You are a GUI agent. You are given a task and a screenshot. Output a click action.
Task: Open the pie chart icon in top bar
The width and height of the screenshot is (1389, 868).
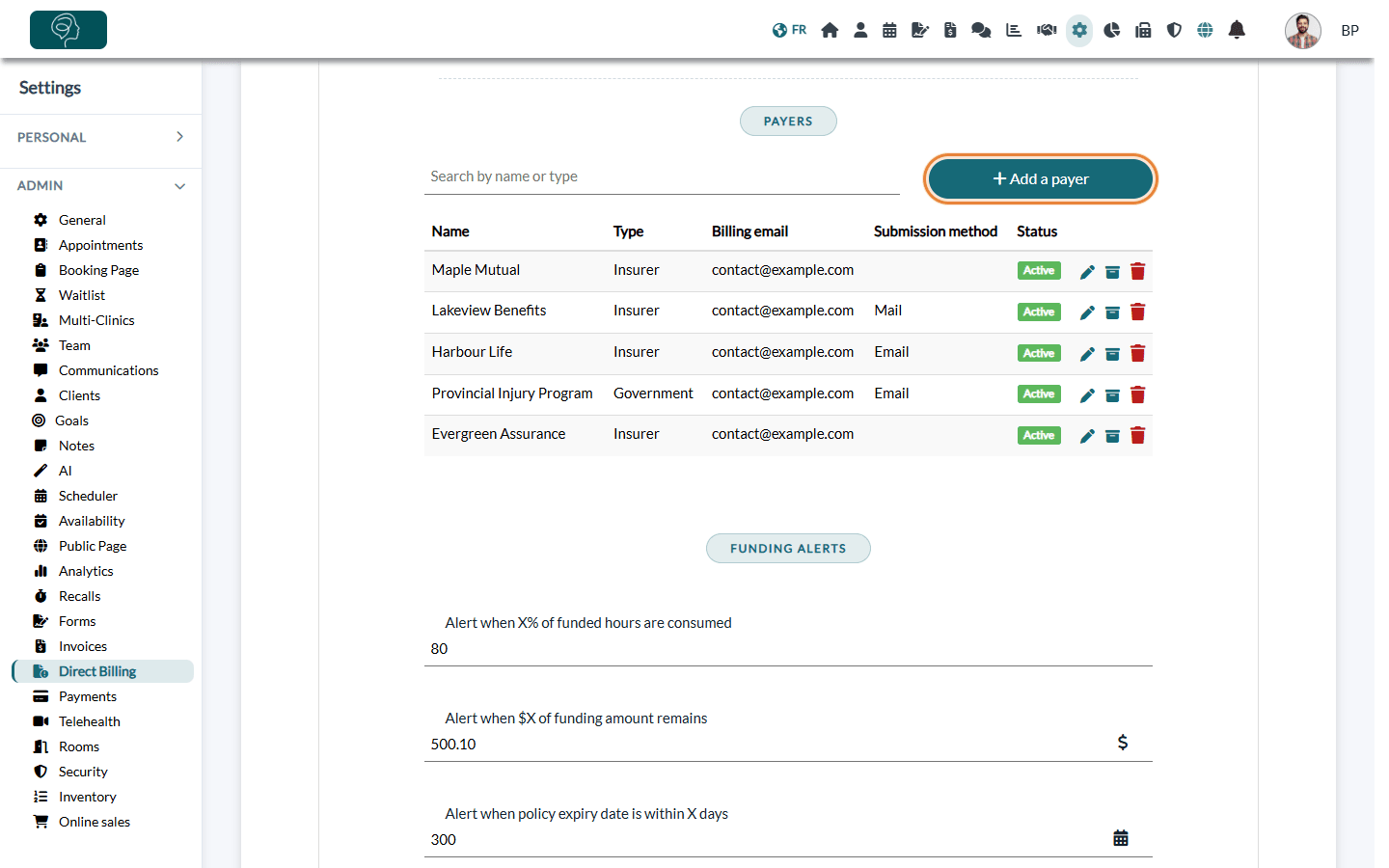click(1112, 30)
